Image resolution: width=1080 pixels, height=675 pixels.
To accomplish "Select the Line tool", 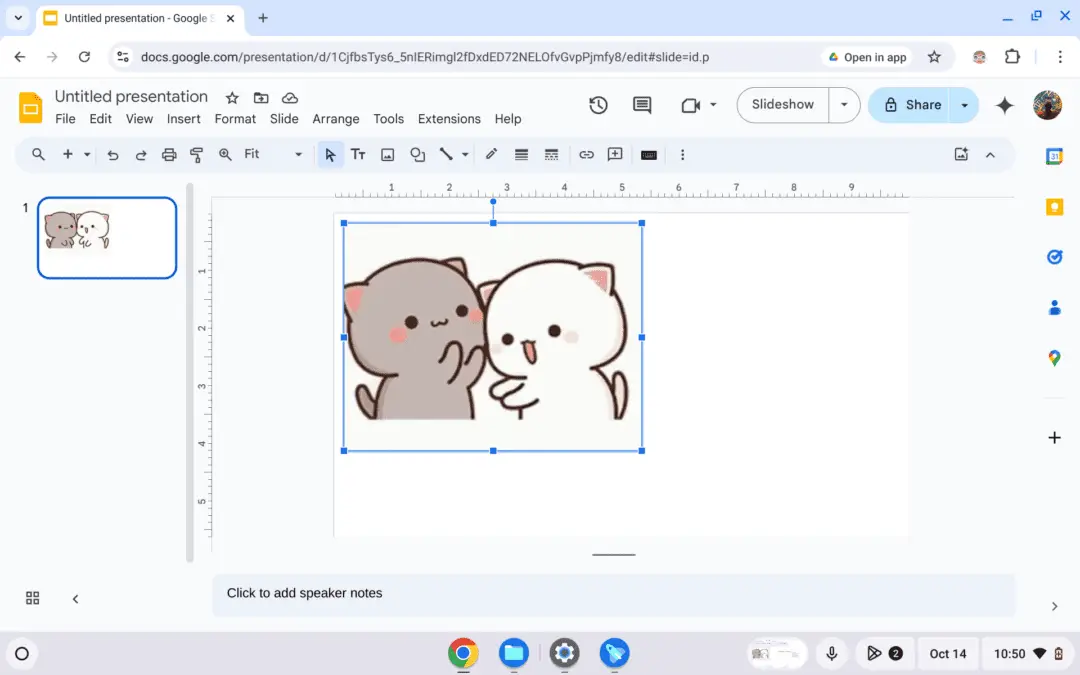I will 445,154.
